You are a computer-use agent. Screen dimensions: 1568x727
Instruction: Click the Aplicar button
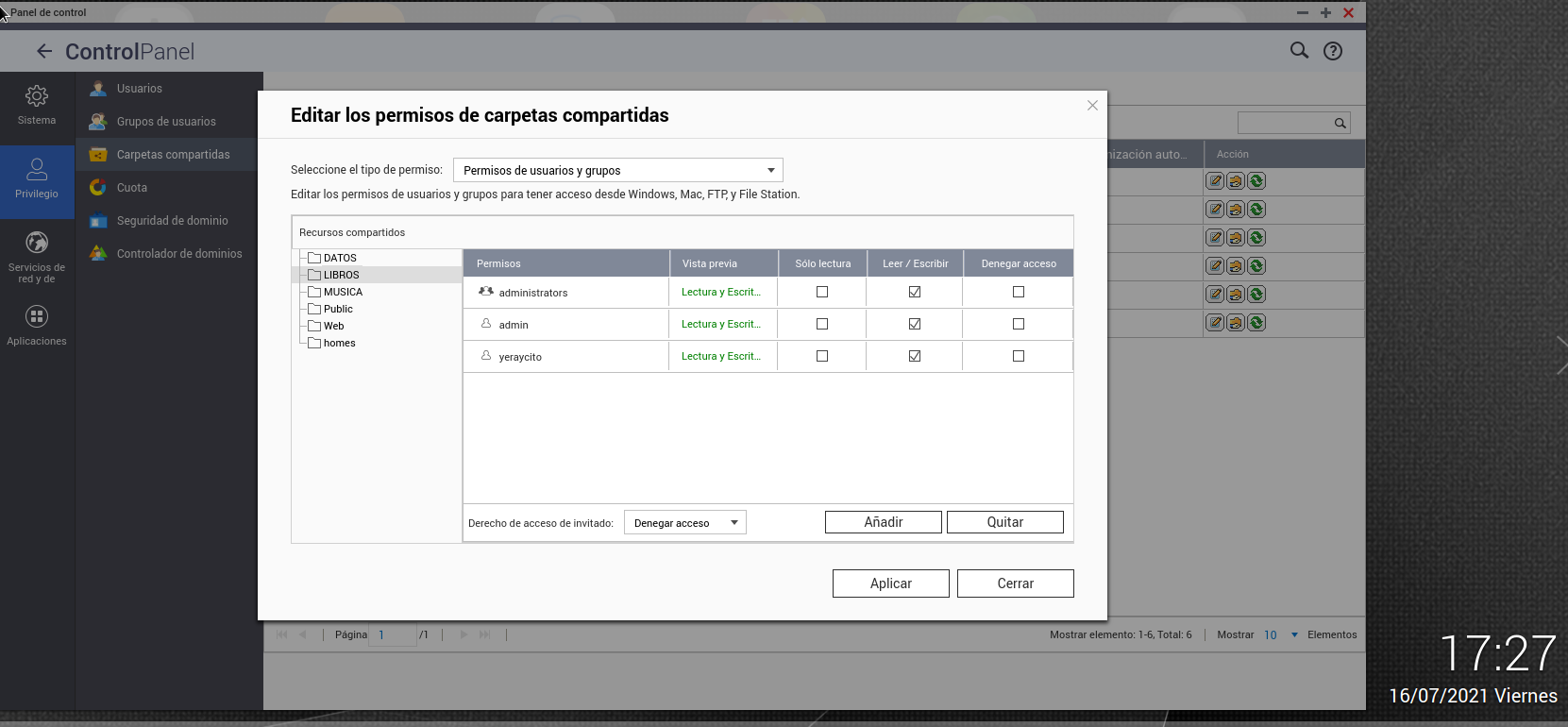890,583
